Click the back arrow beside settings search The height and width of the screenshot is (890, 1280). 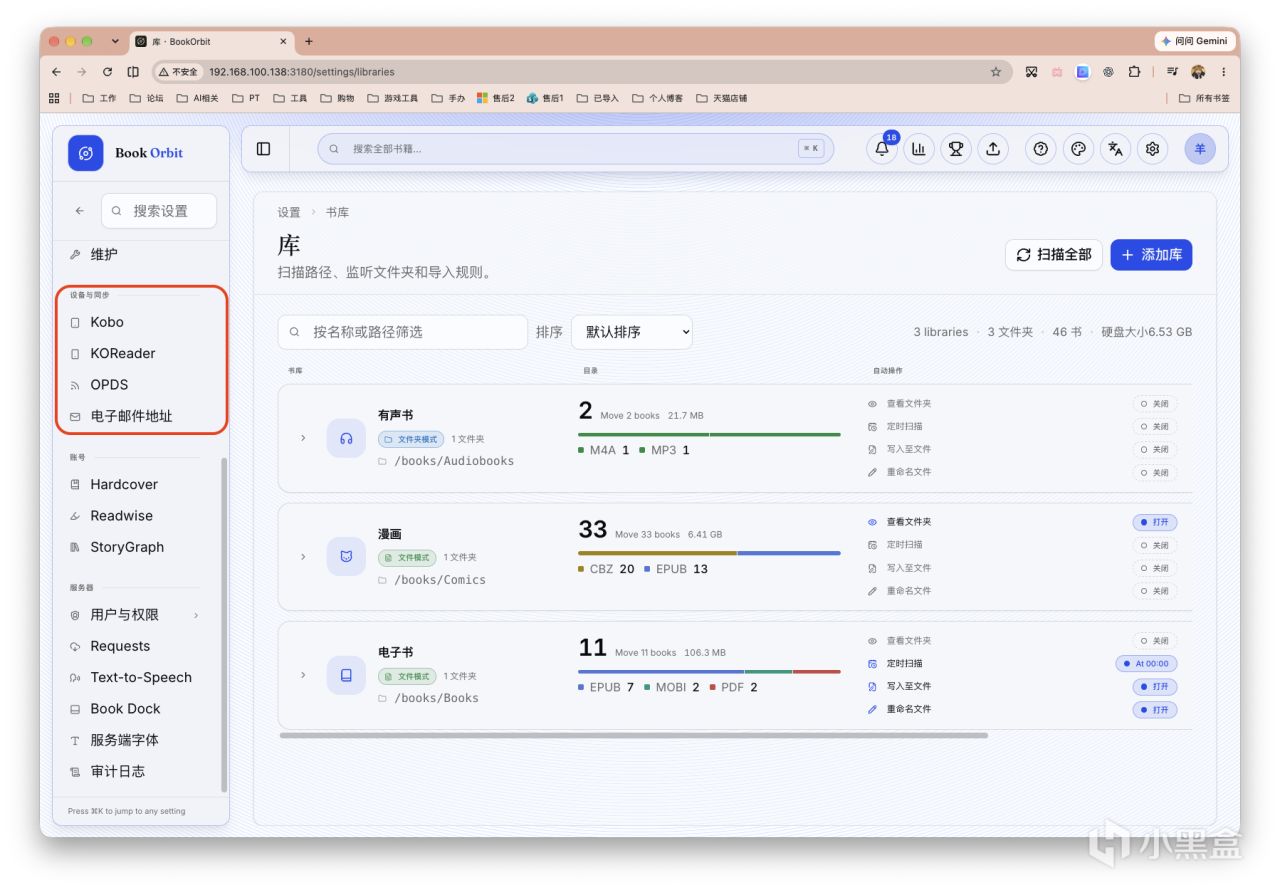click(80, 211)
